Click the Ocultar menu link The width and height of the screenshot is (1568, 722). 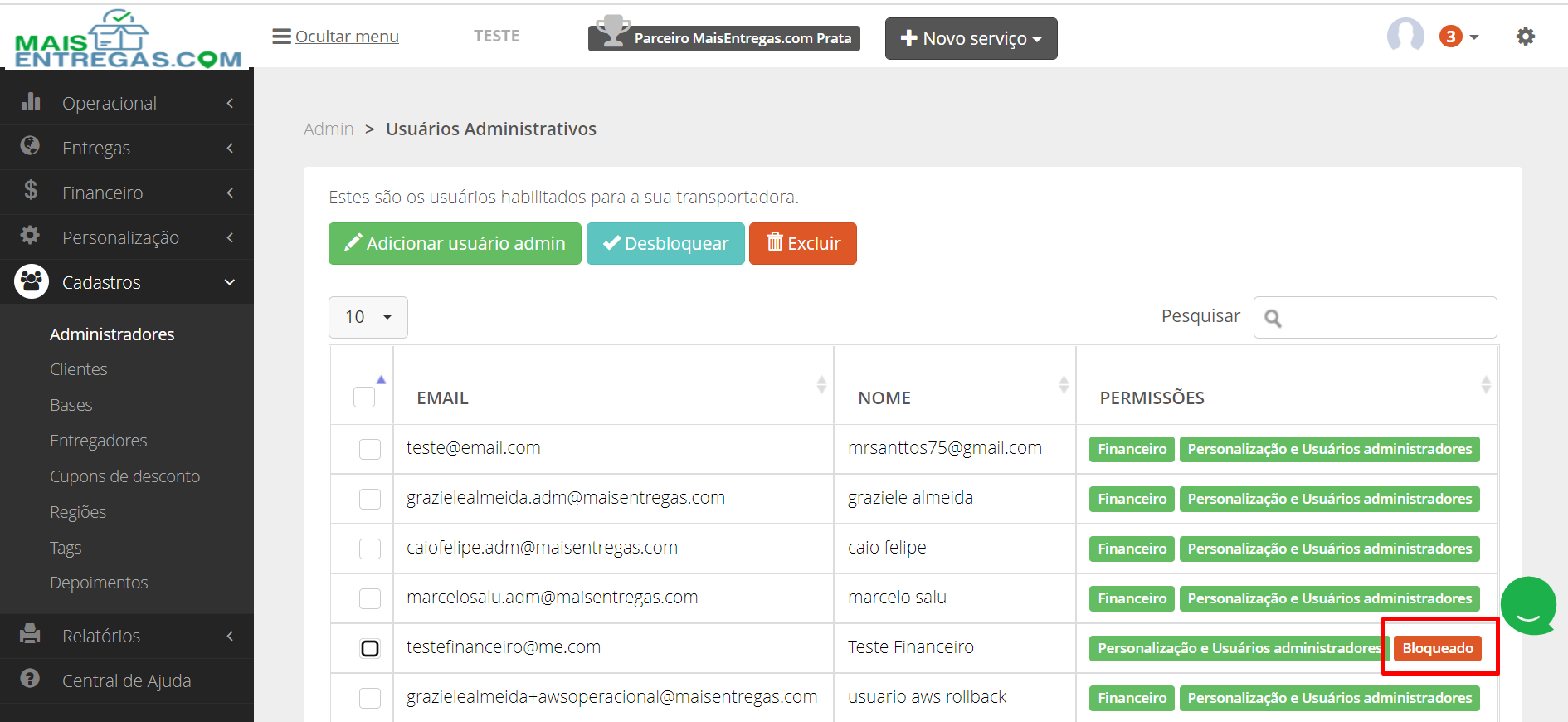coord(347,37)
